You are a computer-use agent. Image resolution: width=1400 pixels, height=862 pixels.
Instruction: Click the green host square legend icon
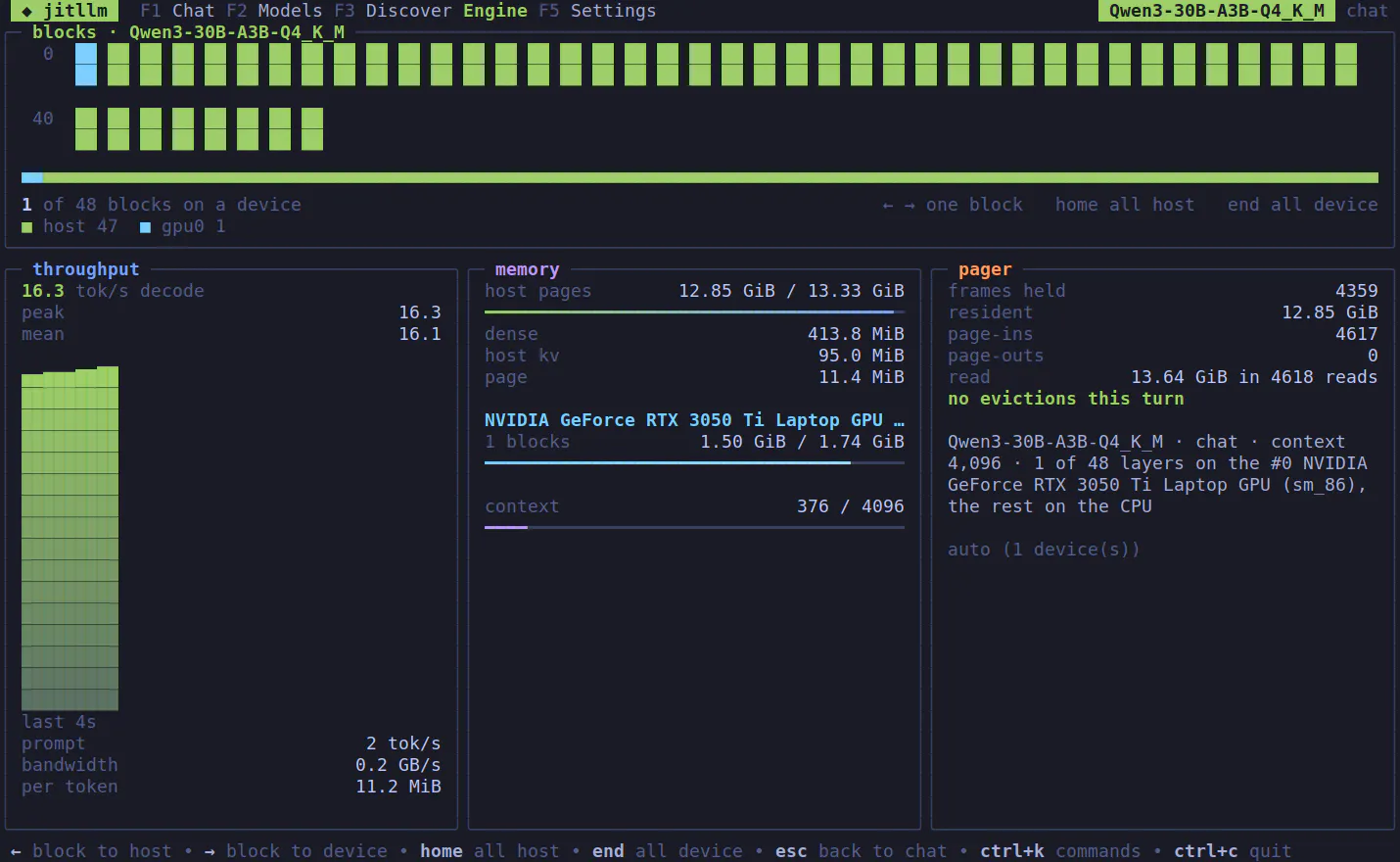pos(27,227)
